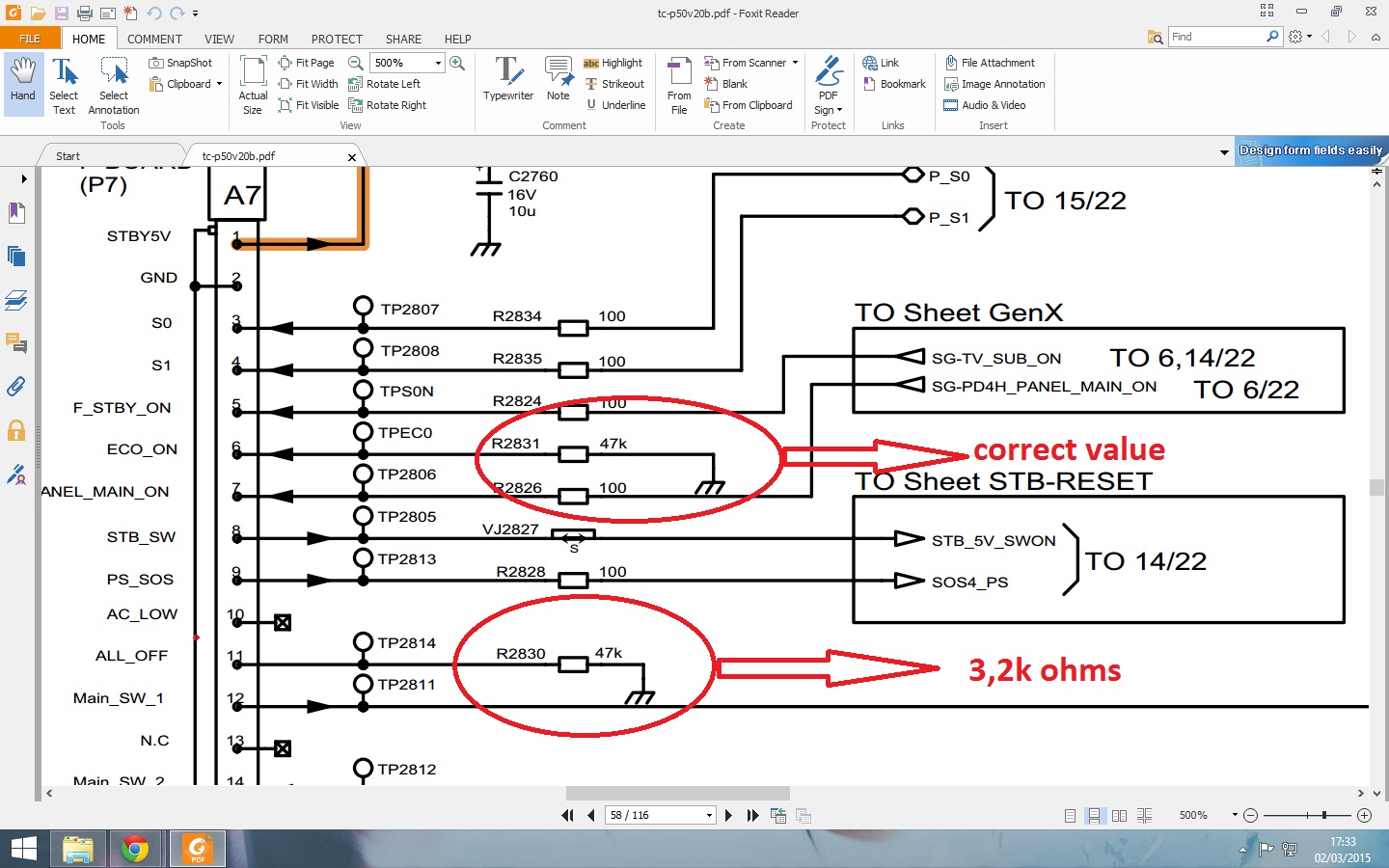Open the Clipboard dropdown arrow
The image size is (1389, 868).
coord(219,84)
